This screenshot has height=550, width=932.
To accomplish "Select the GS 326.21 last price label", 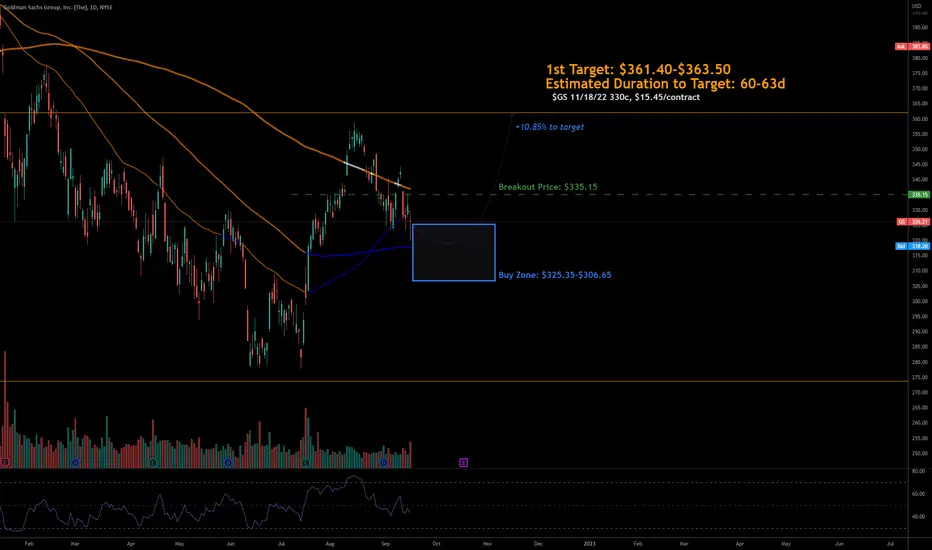I will 912,222.
